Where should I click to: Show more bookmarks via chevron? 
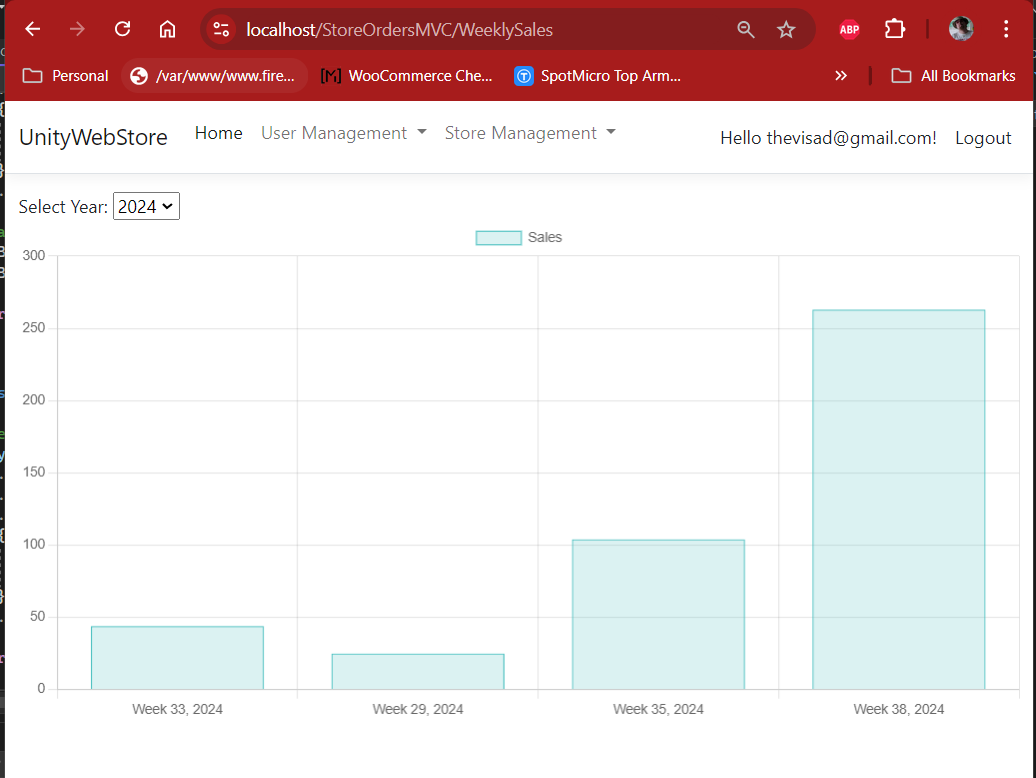[x=841, y=76]
